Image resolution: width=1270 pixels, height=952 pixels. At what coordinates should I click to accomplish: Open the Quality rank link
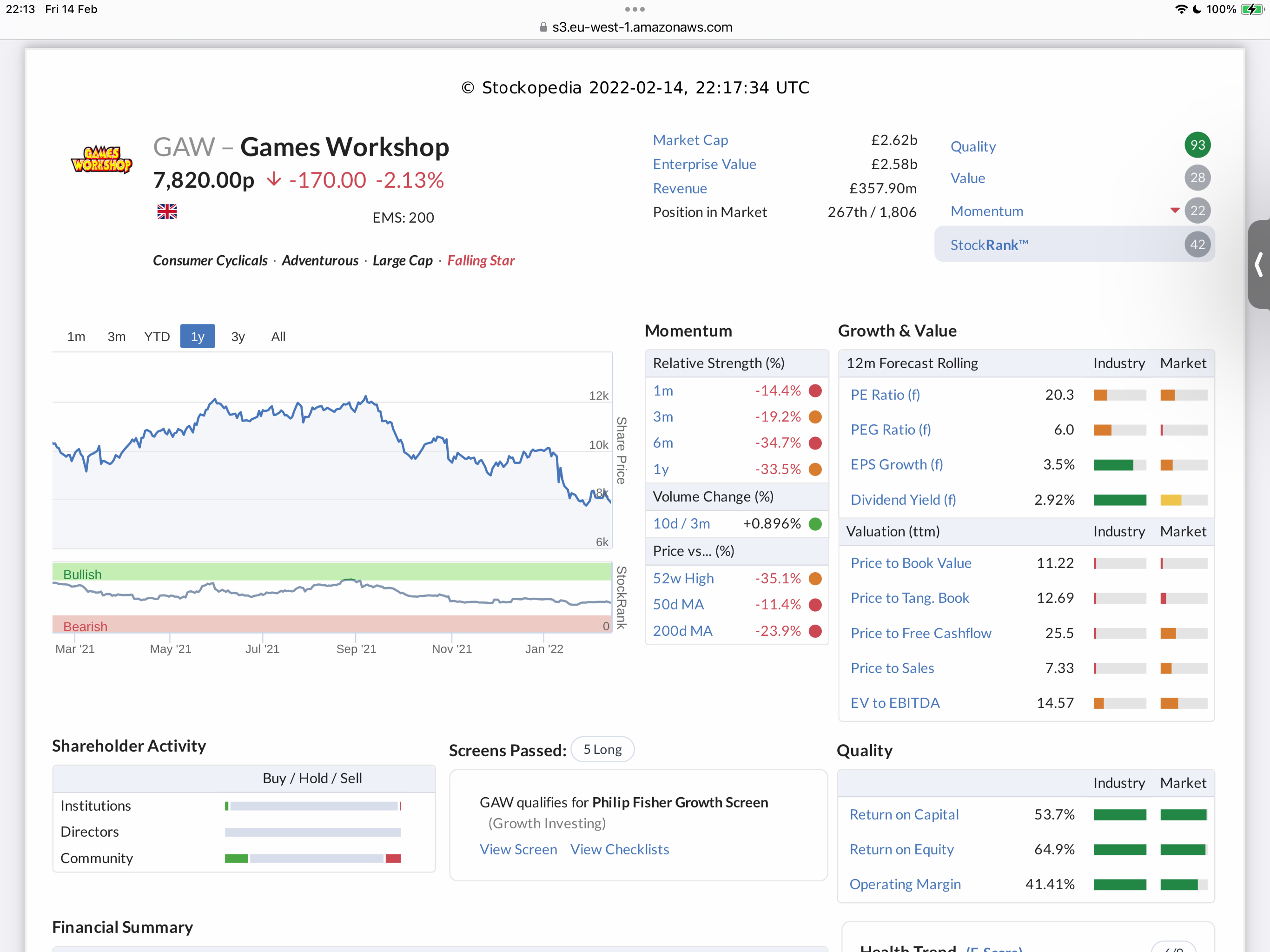pyautogui.click(x=973, y=146)
